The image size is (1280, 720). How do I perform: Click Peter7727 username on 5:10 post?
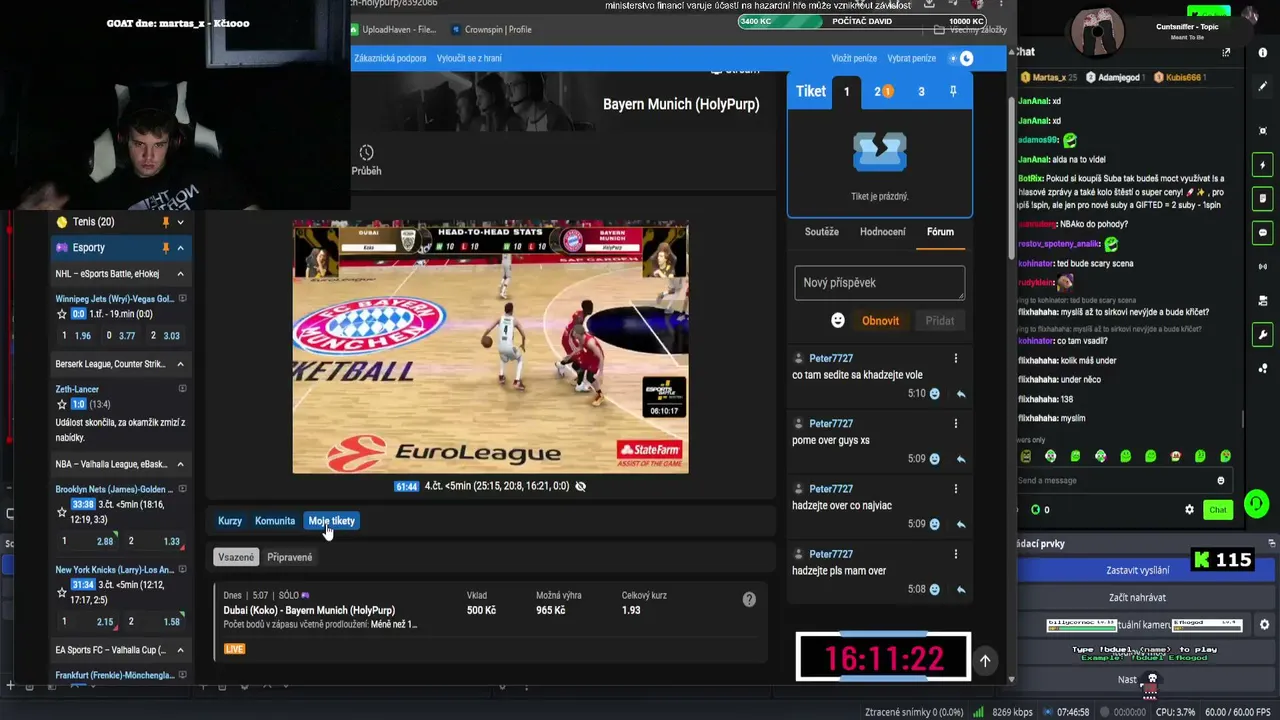pos(831,359)
